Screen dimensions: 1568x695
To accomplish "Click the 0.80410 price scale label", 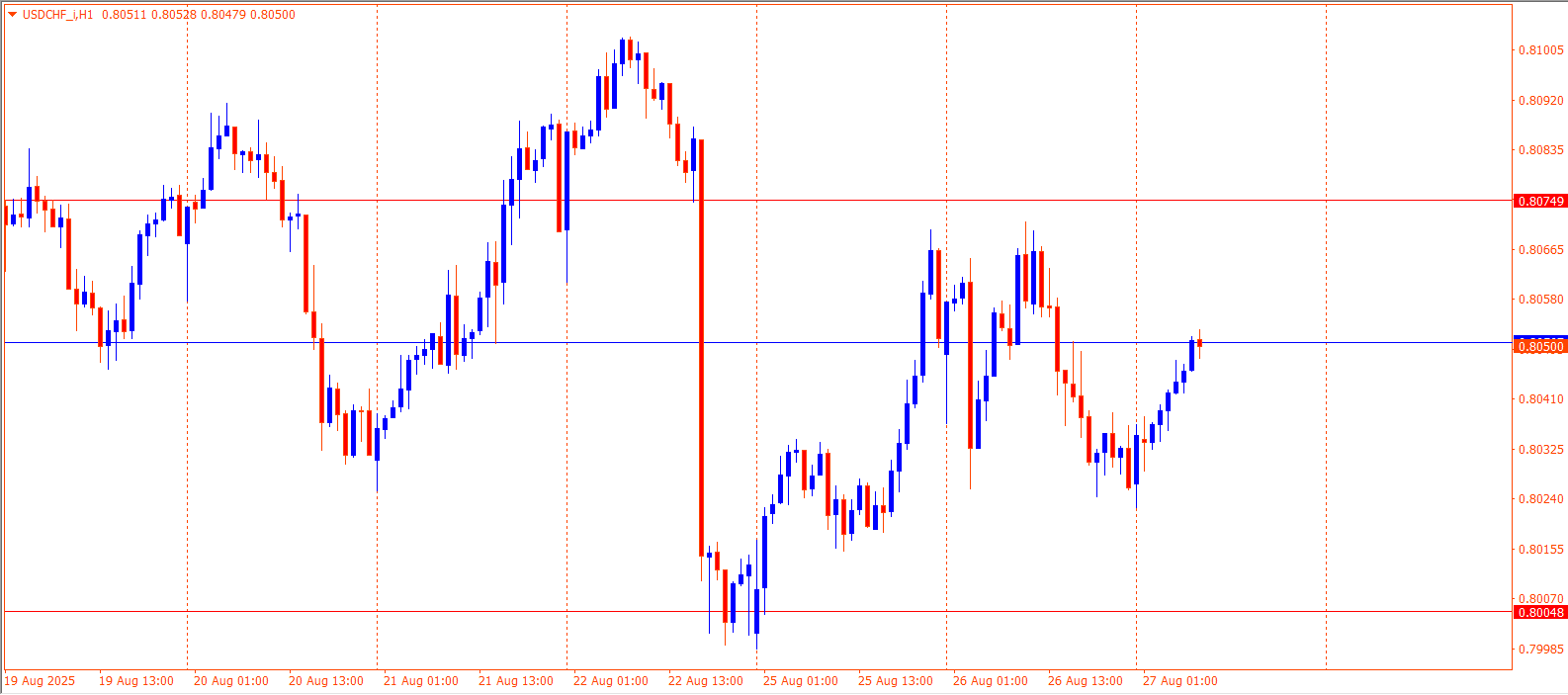I will (1541, 399).
